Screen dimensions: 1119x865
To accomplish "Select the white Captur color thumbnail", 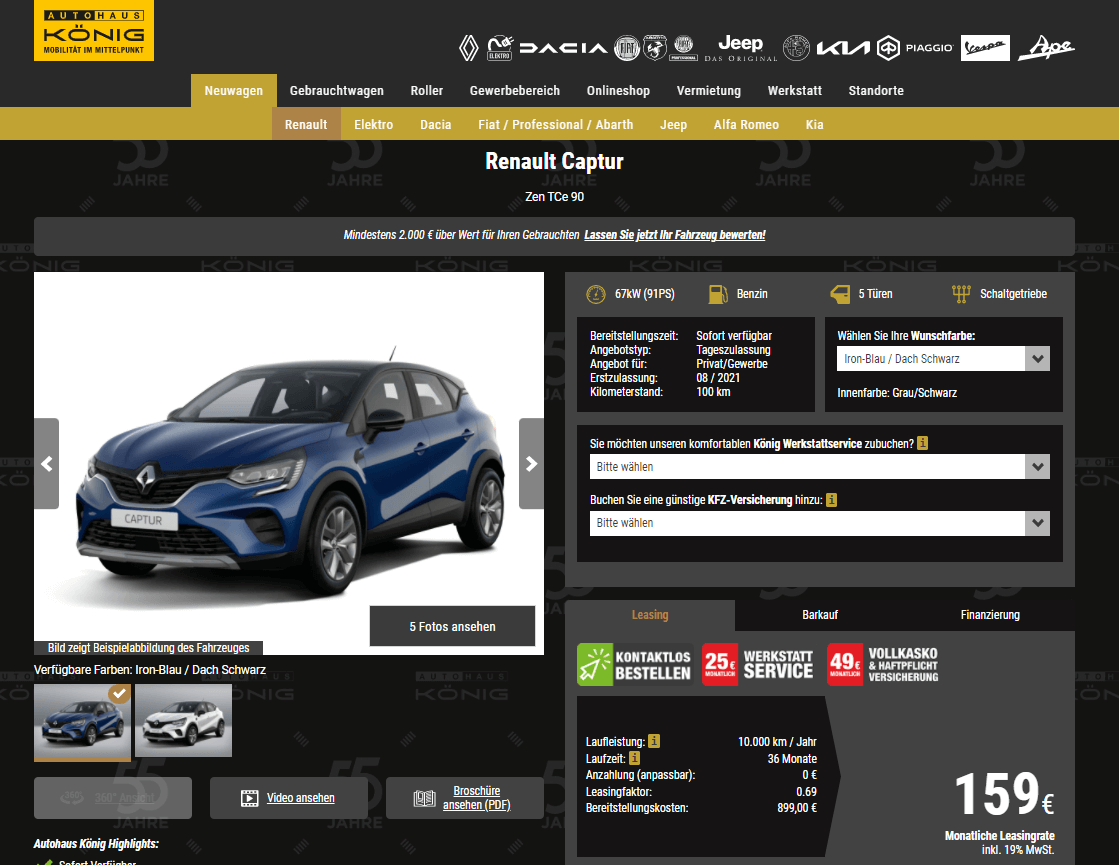I will tap(183, 721).
